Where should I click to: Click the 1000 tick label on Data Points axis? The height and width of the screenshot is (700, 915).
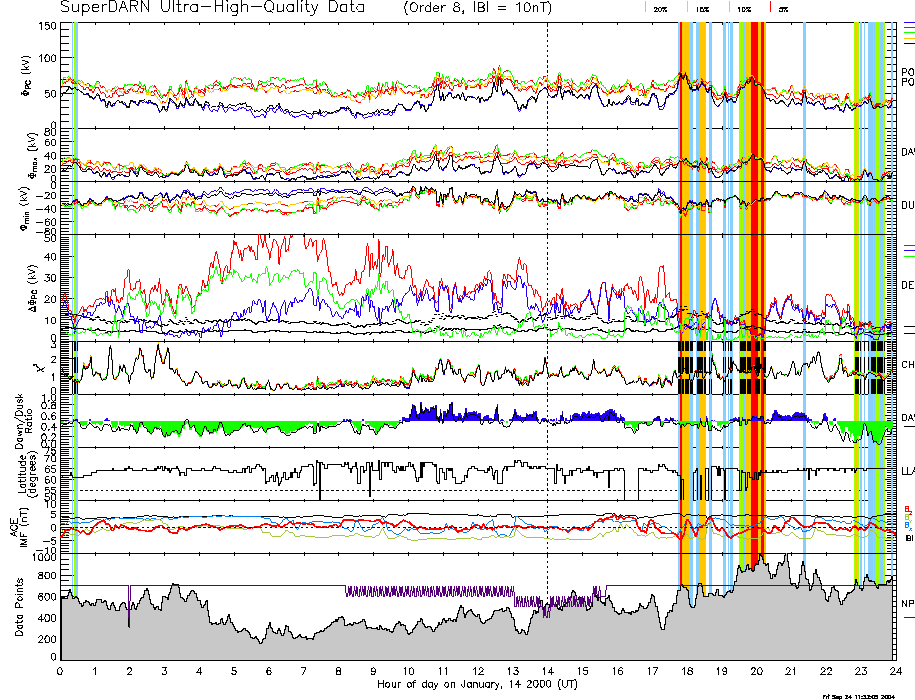click(42, 558)
